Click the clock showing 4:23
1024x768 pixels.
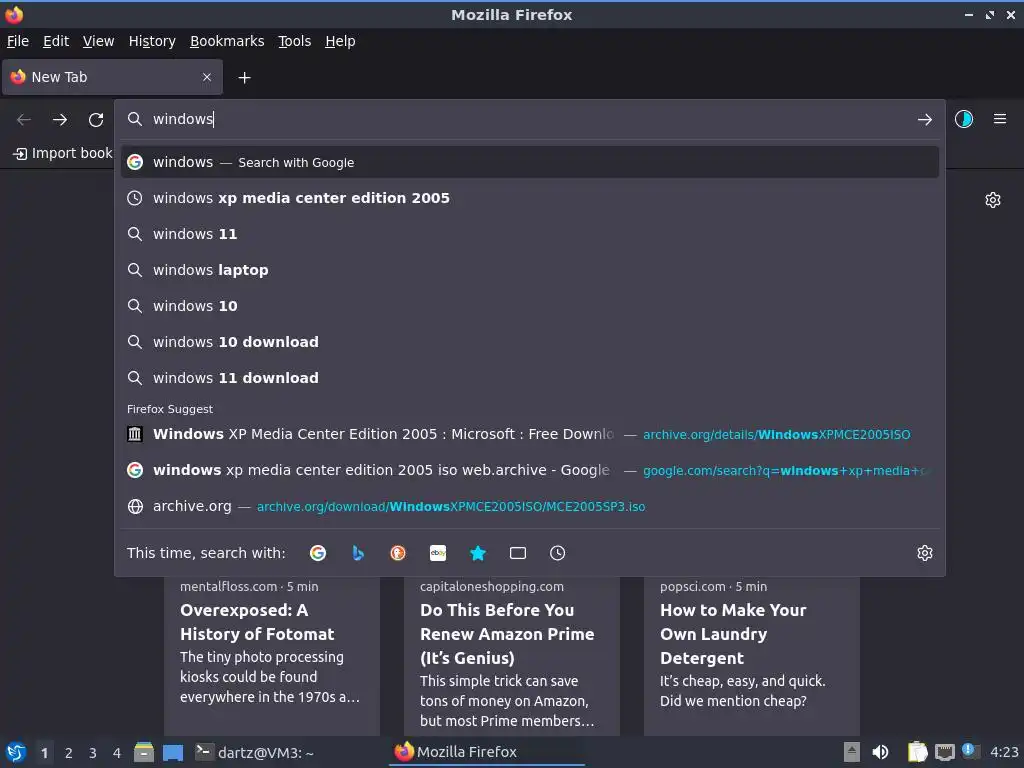[1004, 752]
